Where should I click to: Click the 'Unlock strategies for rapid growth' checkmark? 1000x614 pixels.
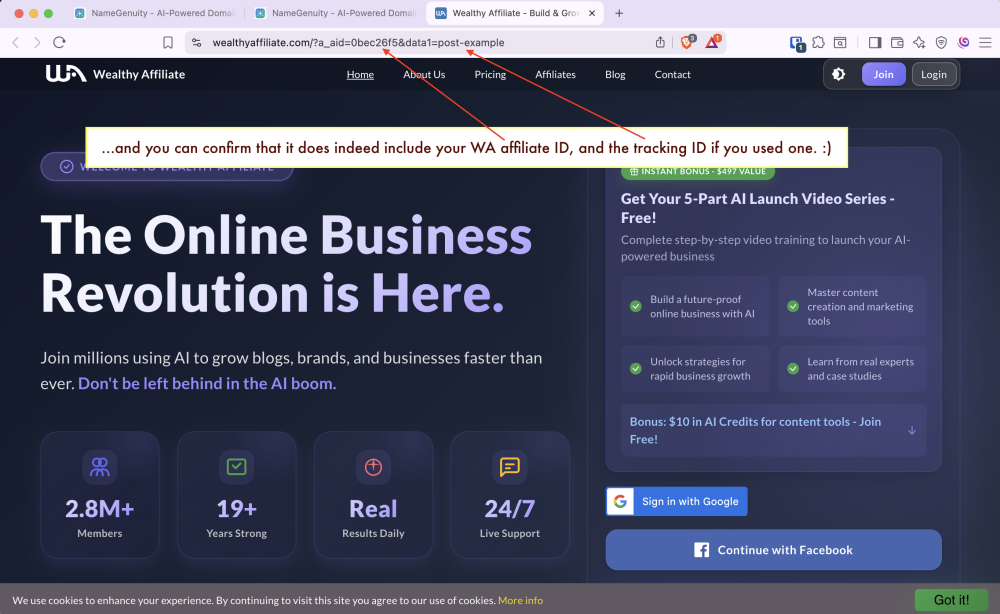coord(636,368)
